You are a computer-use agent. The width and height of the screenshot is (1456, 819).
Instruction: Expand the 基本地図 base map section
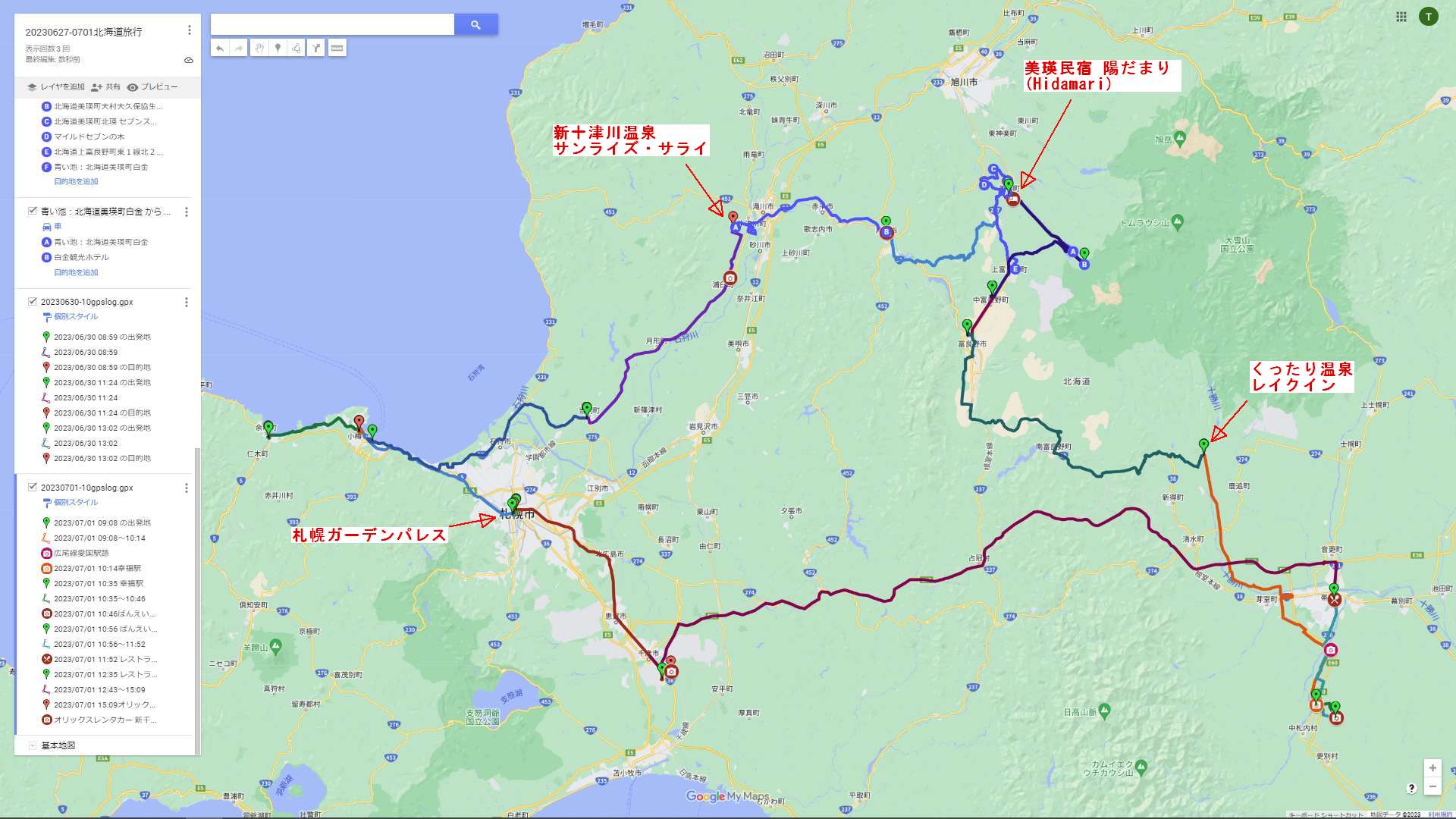(33, 745)
